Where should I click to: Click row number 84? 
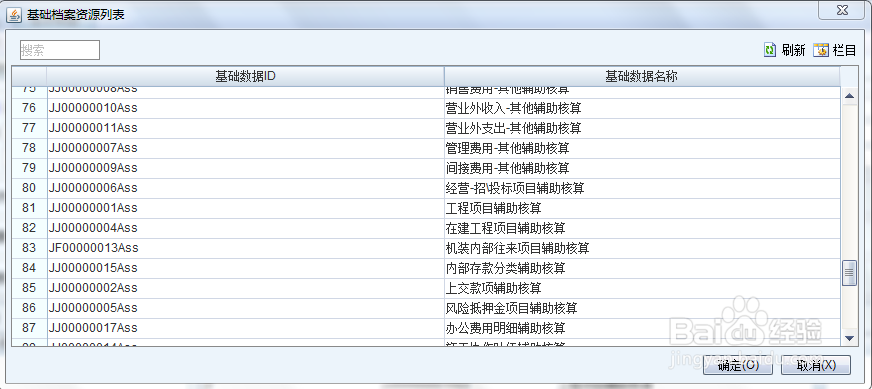tap(29, 268)
